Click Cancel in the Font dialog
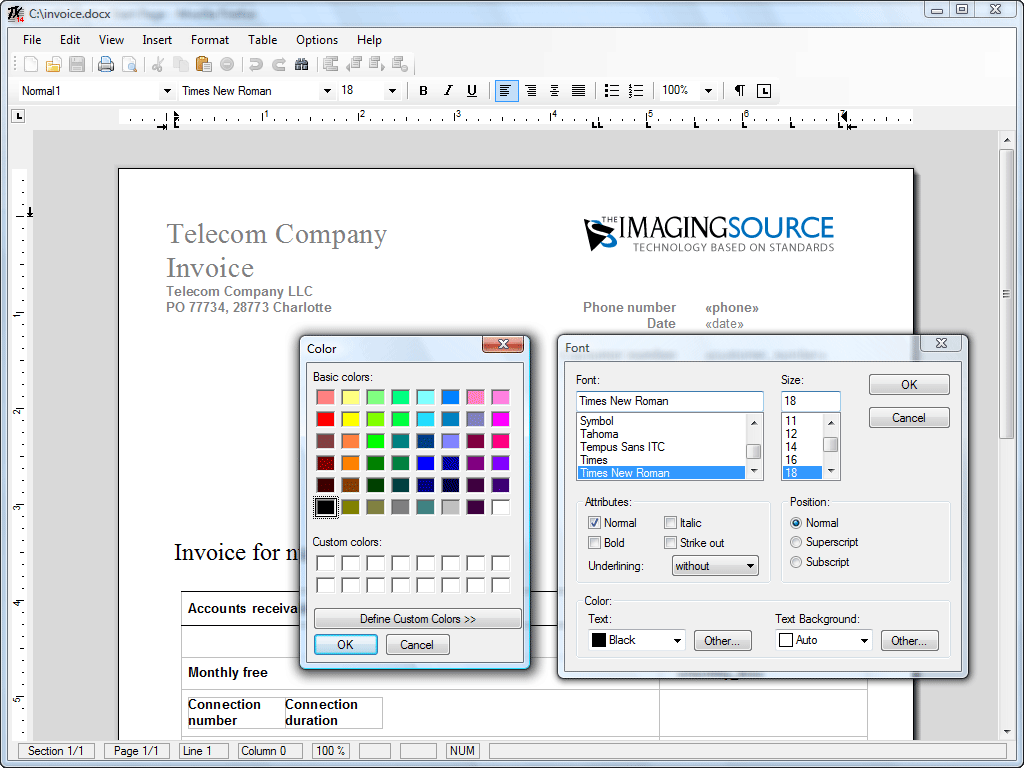Screen dimensions: 1024x768 (909, 417)
